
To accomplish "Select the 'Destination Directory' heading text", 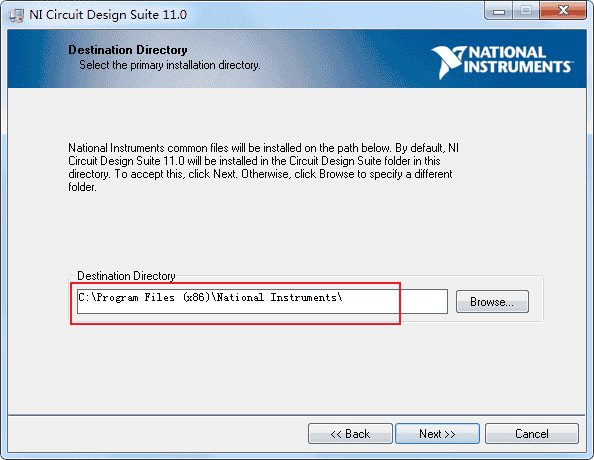I will click(128, 50).
